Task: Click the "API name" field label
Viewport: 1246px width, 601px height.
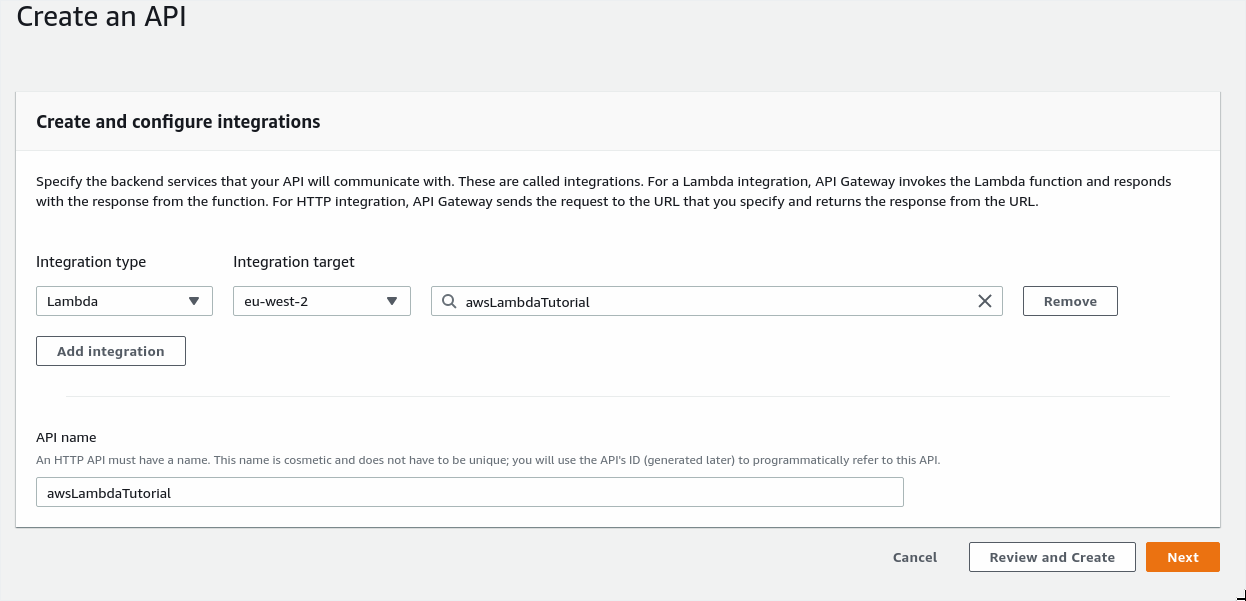Action: 66,437
